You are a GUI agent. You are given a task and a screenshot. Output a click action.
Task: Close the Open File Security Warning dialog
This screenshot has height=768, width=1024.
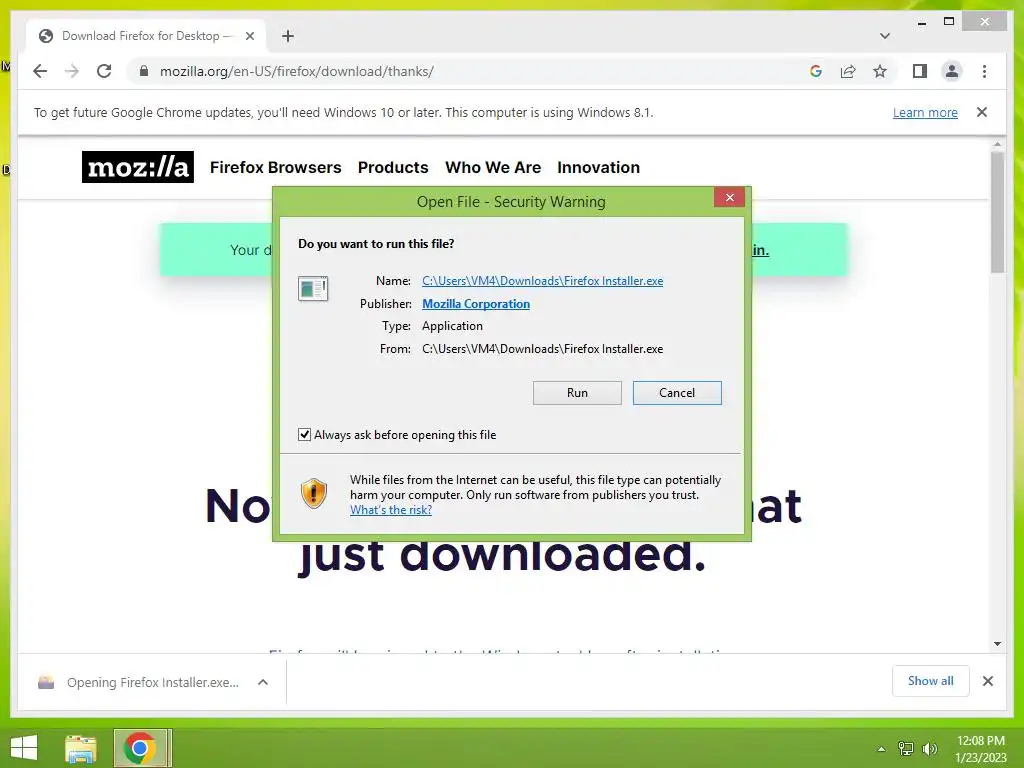pos(729,197)
